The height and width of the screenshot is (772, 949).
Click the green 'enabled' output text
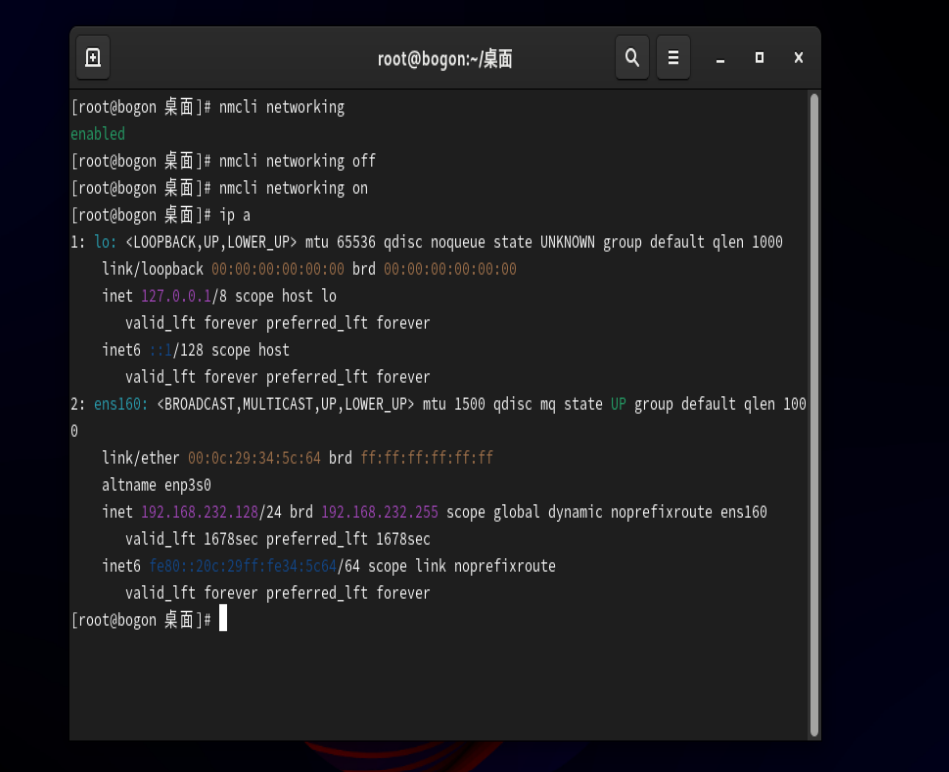pos(97,134)
